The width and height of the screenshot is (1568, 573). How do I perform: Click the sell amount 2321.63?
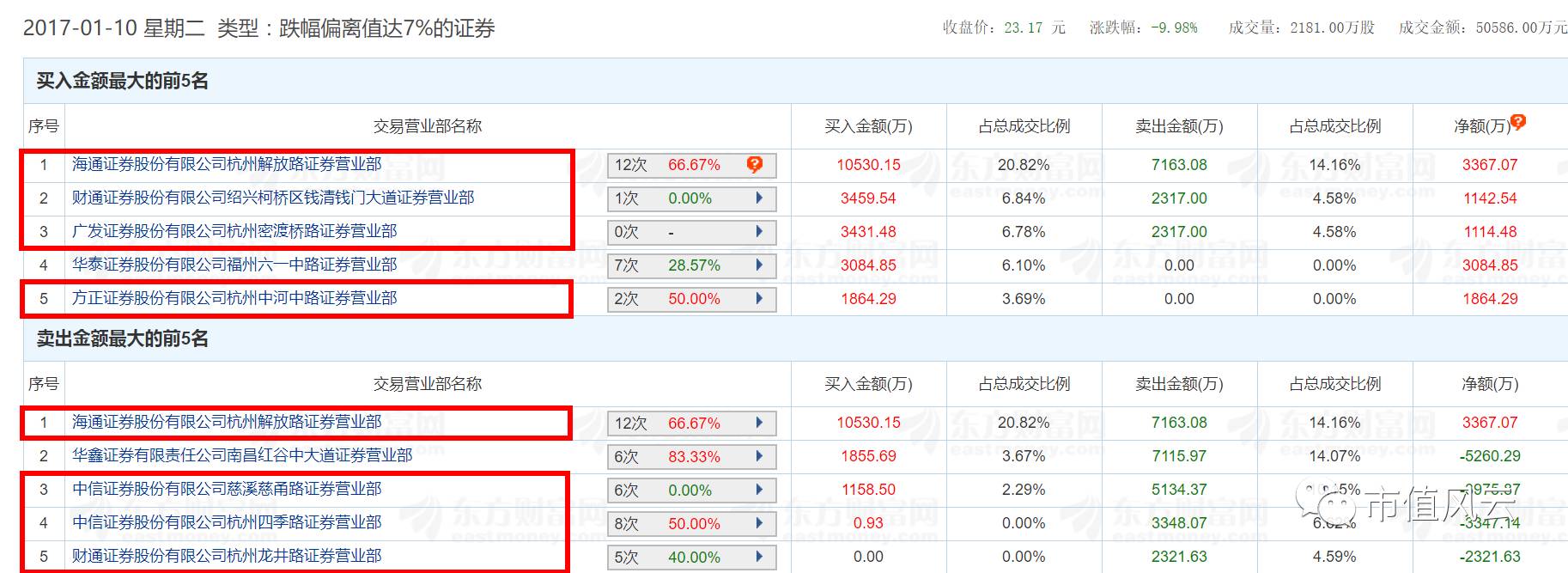point(1179,557)
